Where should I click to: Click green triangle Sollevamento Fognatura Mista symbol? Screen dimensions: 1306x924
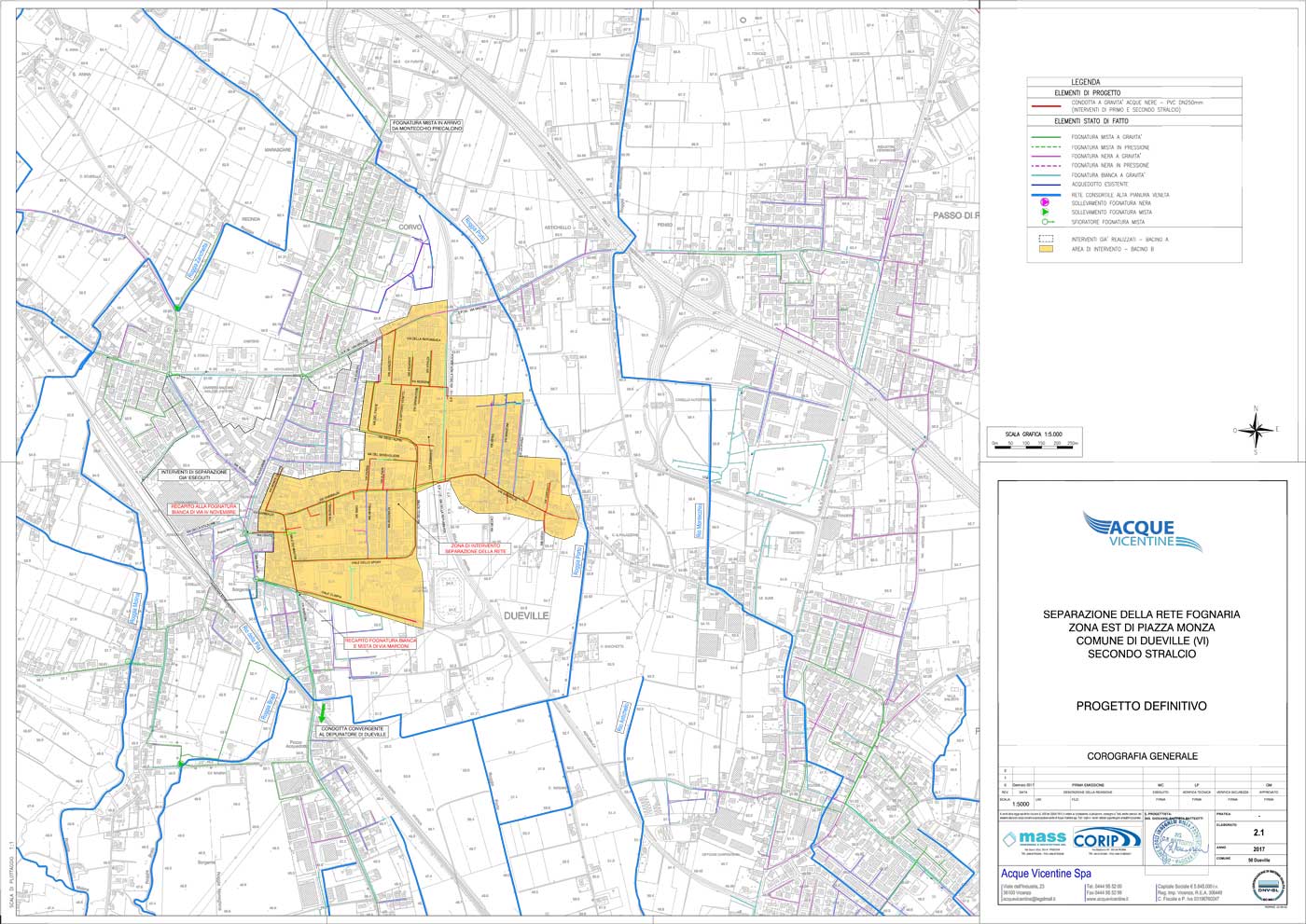[1045, 213]
